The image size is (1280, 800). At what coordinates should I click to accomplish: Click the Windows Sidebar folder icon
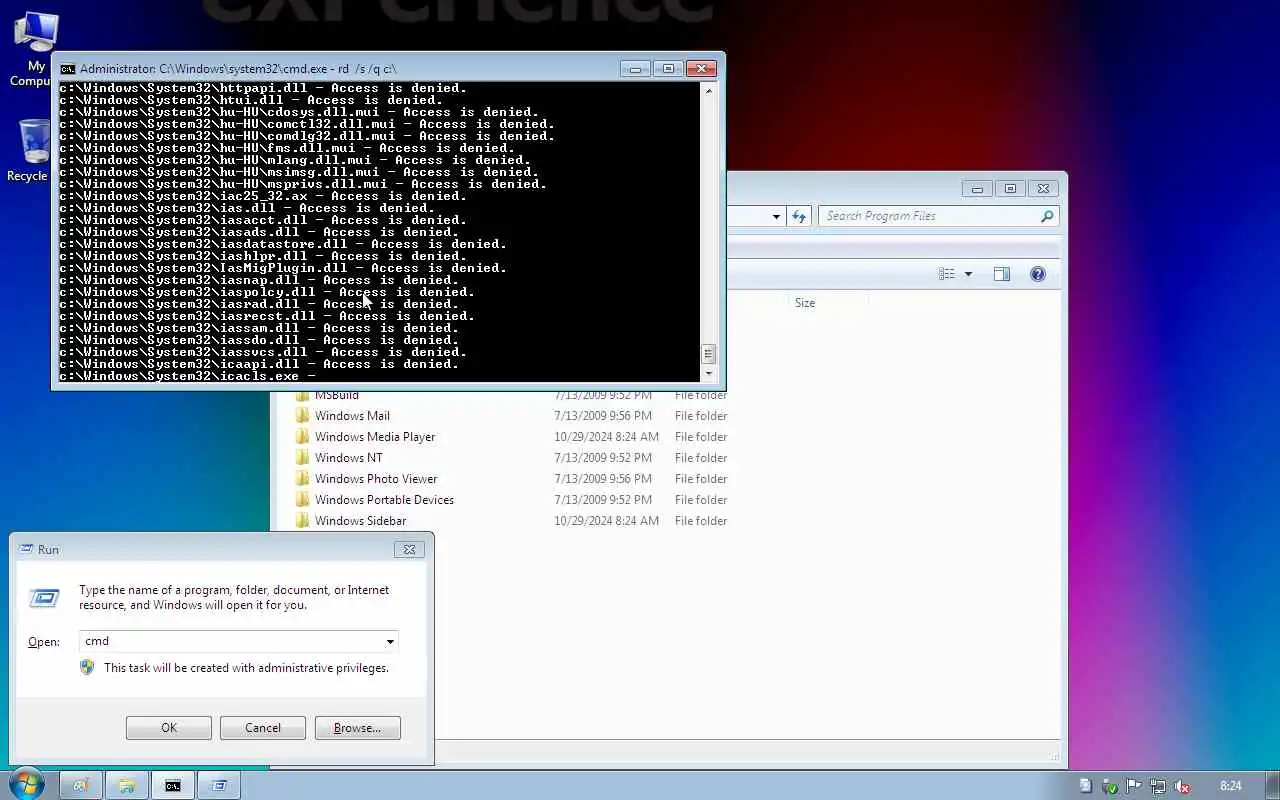pyautogui.click(x=303, y=521)
